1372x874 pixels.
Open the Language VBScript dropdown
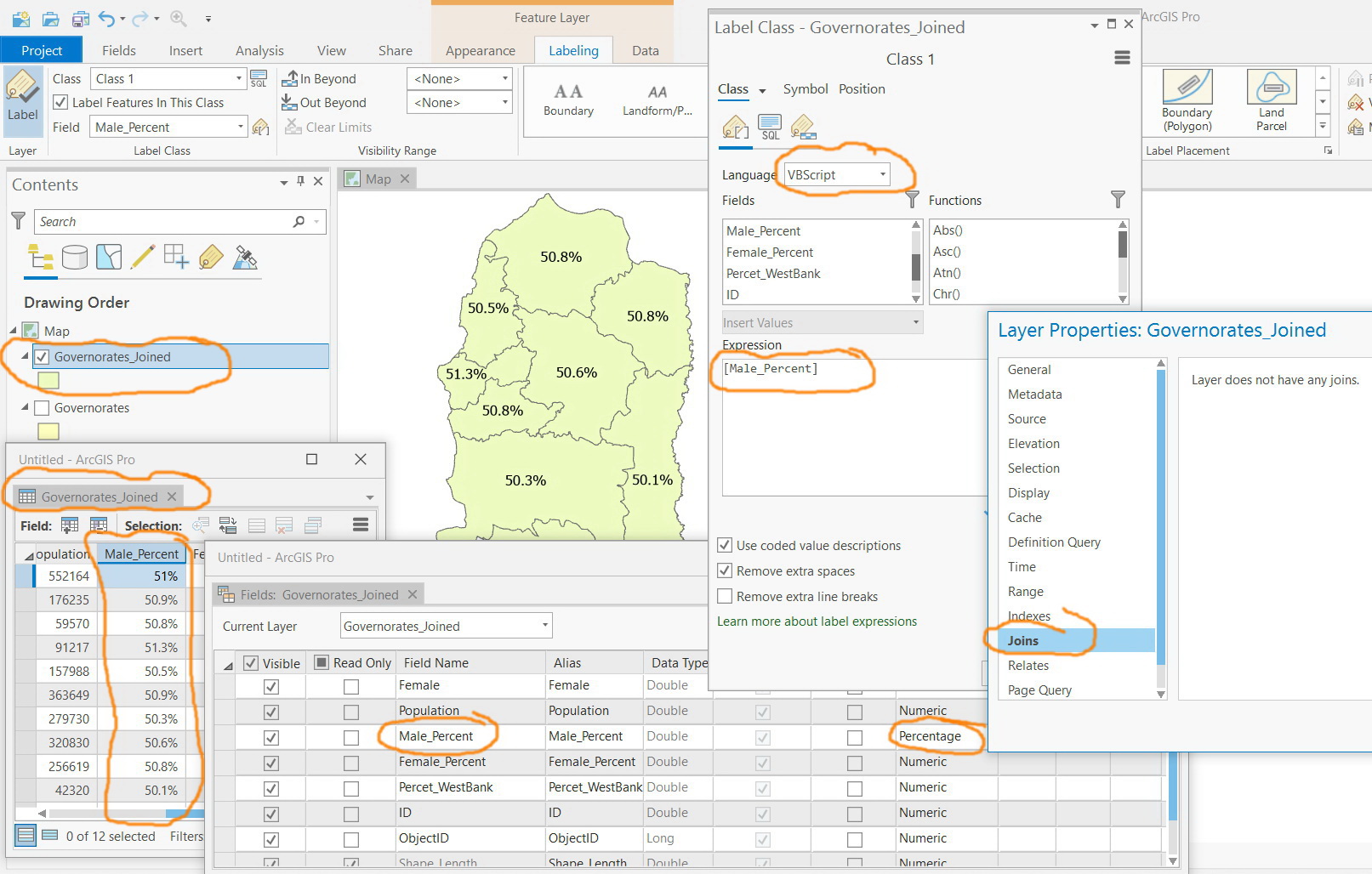click(x=837, y=175)
